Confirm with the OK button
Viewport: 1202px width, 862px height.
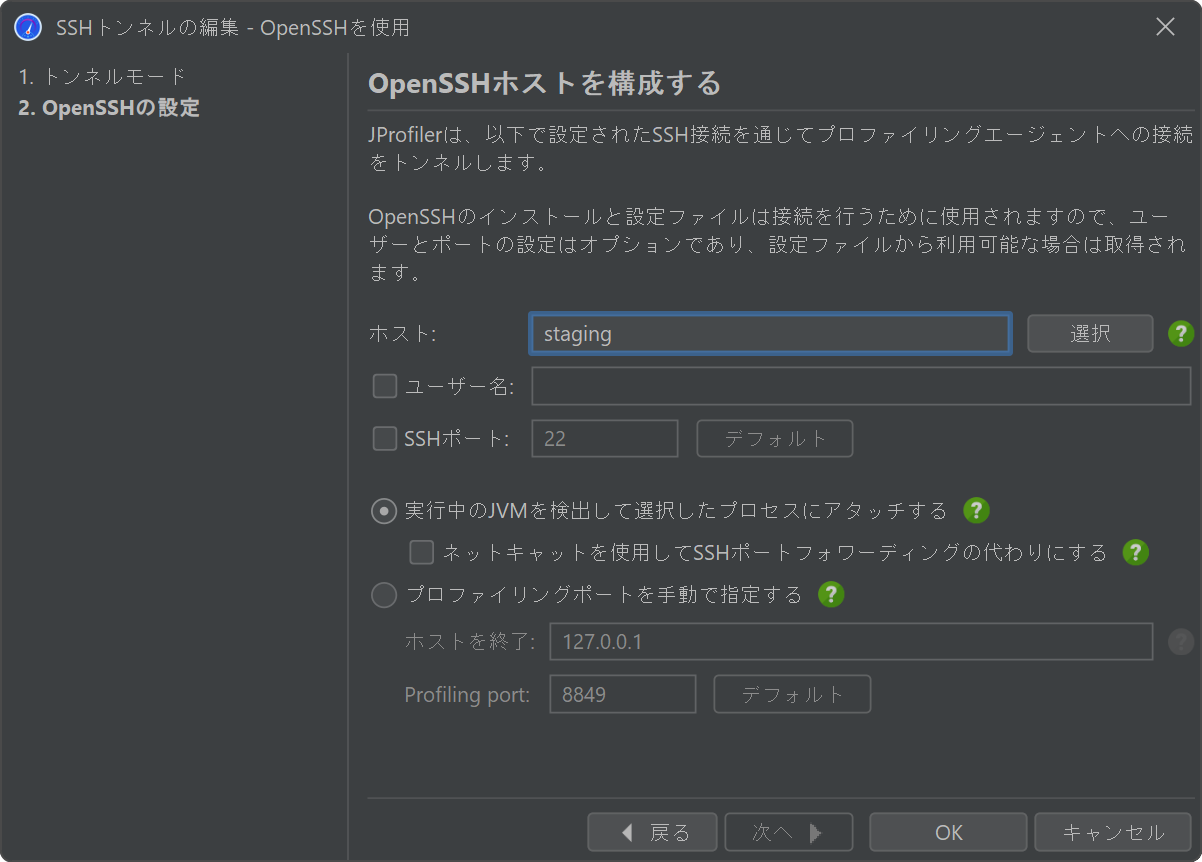tap(948, 832)
